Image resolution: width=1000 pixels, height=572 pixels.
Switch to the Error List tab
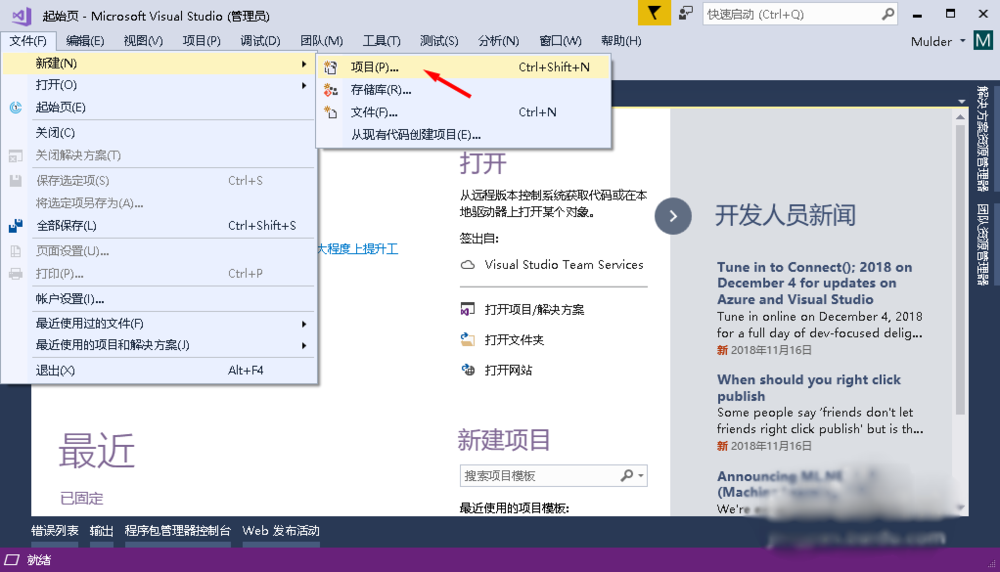55,531
